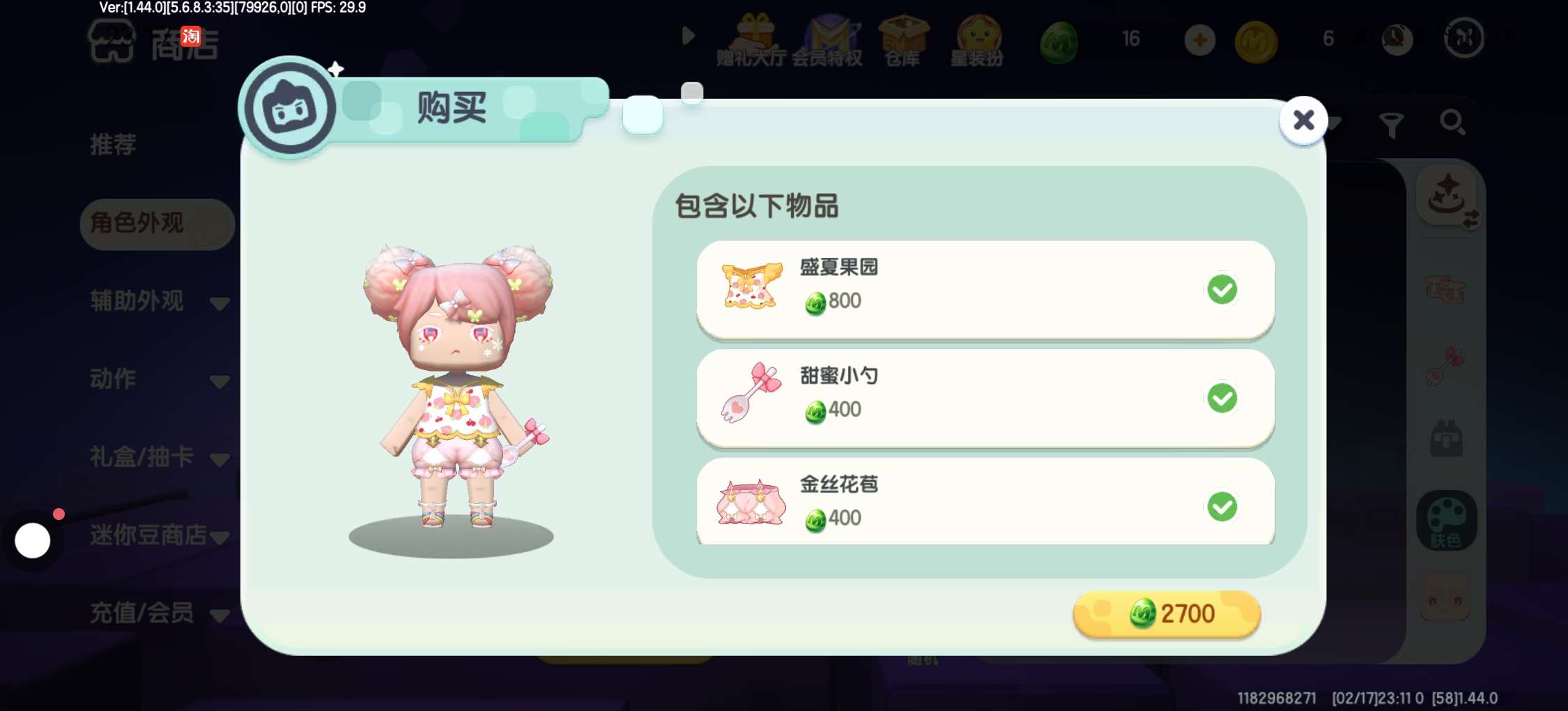Uncheck the 金丝花苞 item checkmark
Image resolution: width=1568 pixels, height=711 pixels.
(1222, 507)
